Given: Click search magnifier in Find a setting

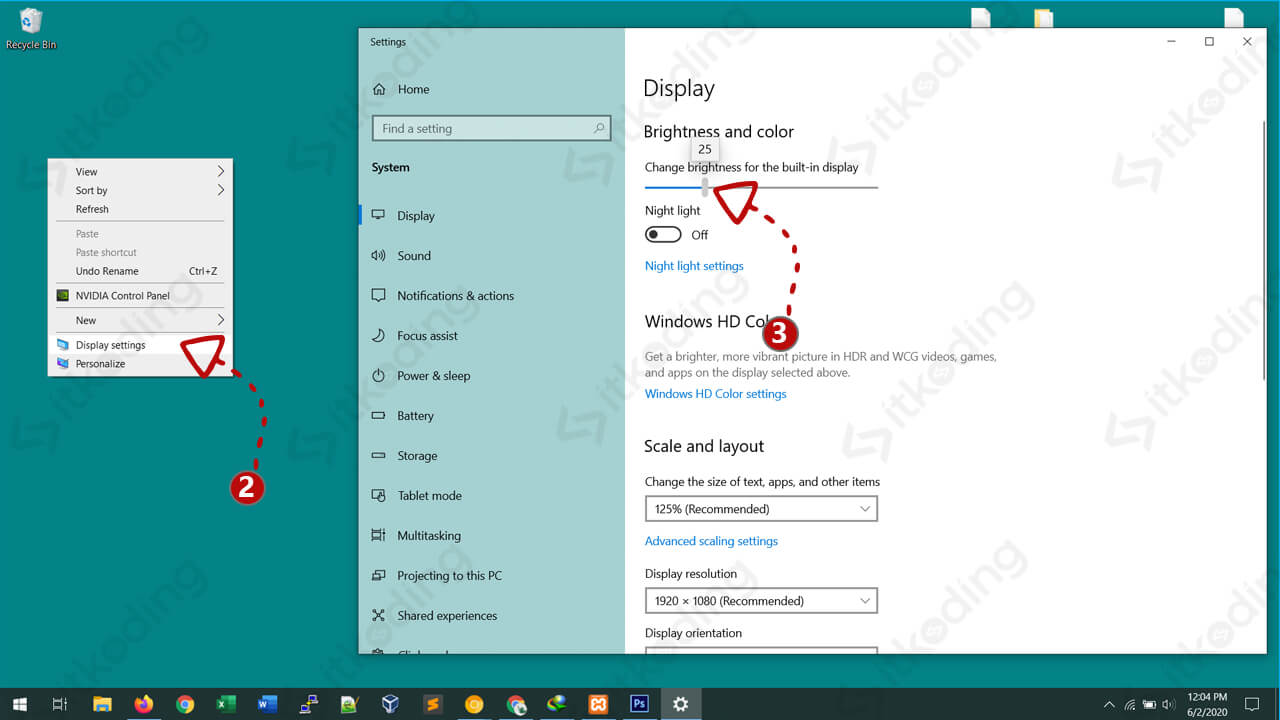Looking at the screenshot, I should [x=599, y=128].
